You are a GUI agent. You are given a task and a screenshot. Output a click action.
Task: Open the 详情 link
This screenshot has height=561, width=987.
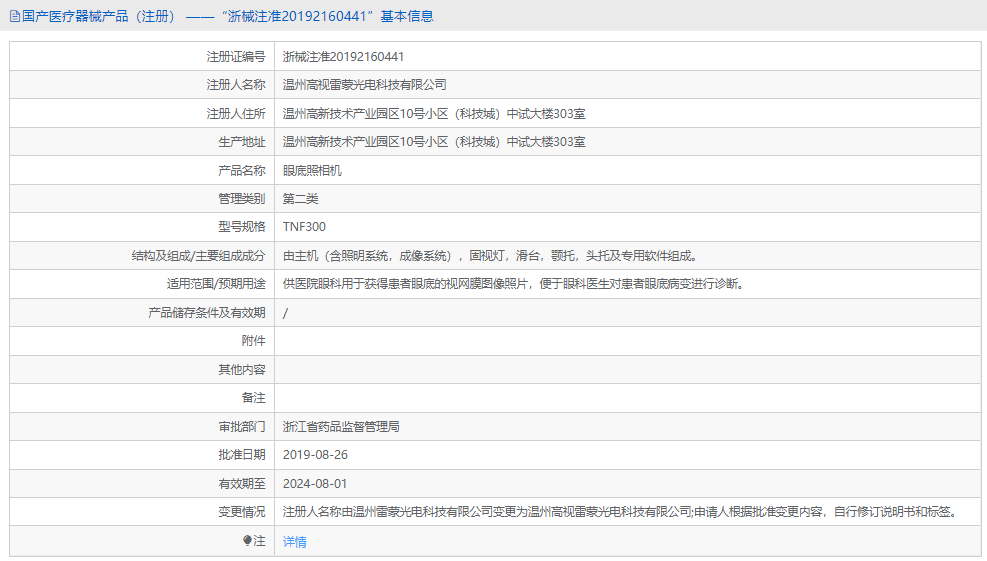(x=295, y=541)
